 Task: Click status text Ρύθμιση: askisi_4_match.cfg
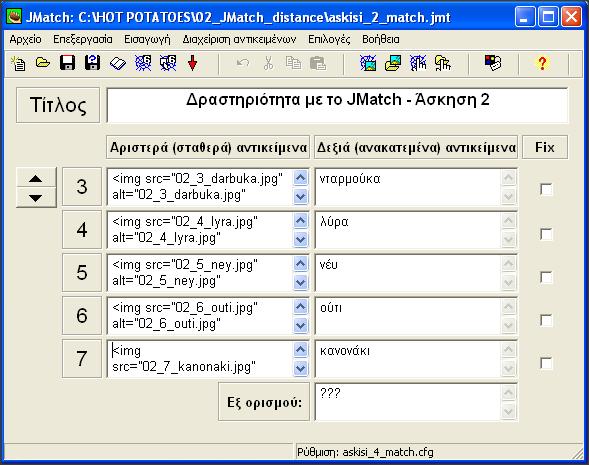365,452
